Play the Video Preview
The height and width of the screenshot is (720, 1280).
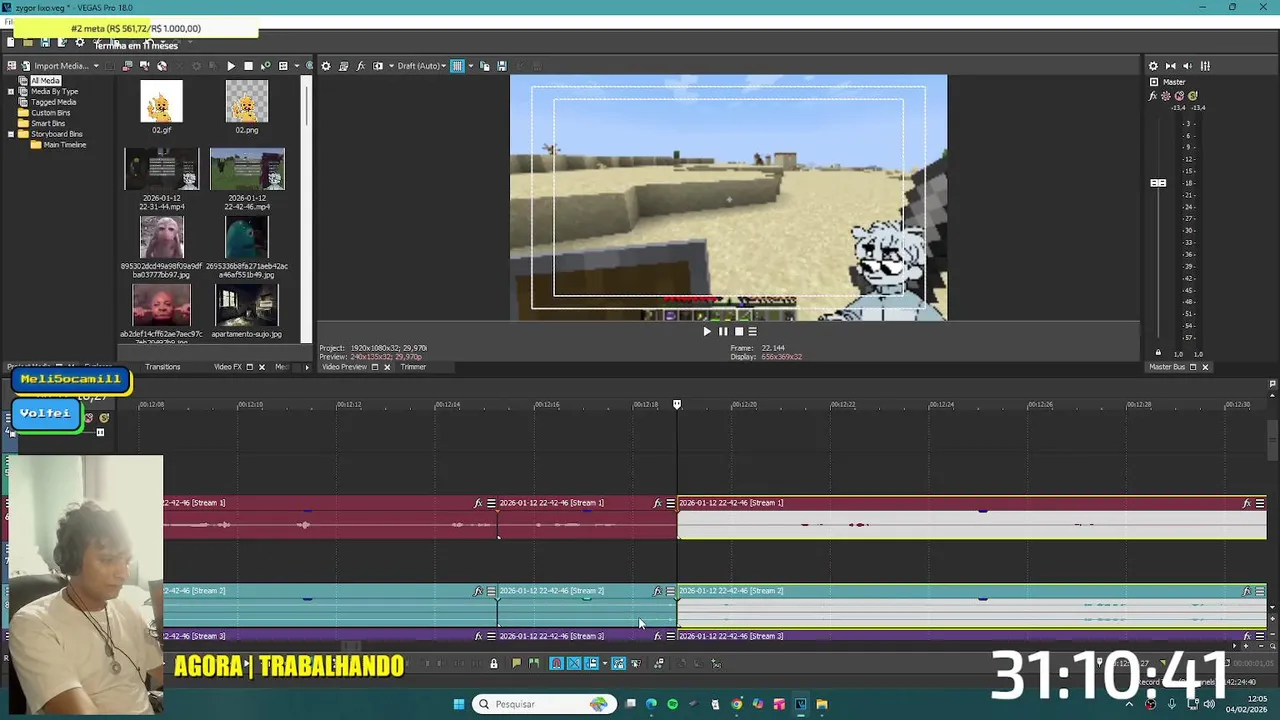pyautogui.click(x=706, y=331)
